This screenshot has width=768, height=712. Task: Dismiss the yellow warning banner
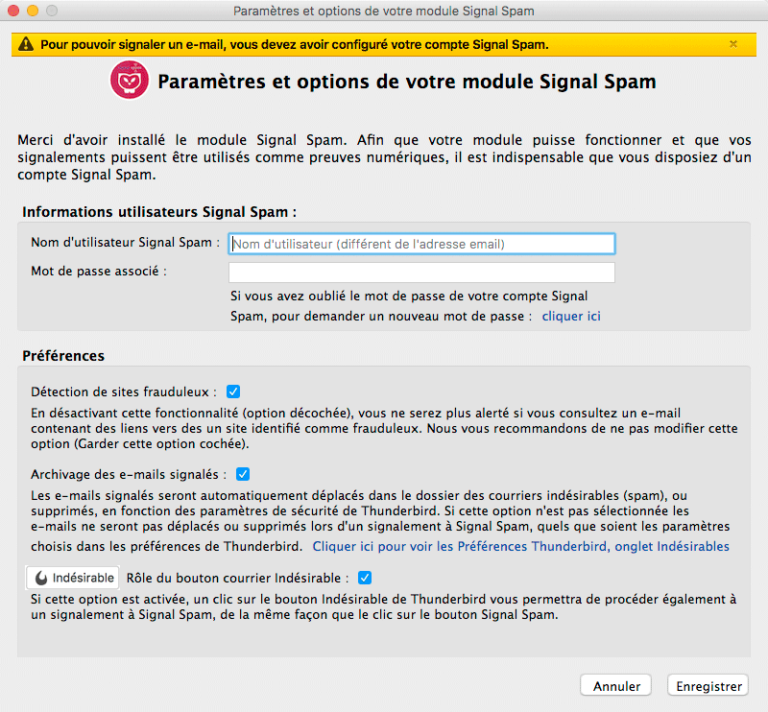733,44
